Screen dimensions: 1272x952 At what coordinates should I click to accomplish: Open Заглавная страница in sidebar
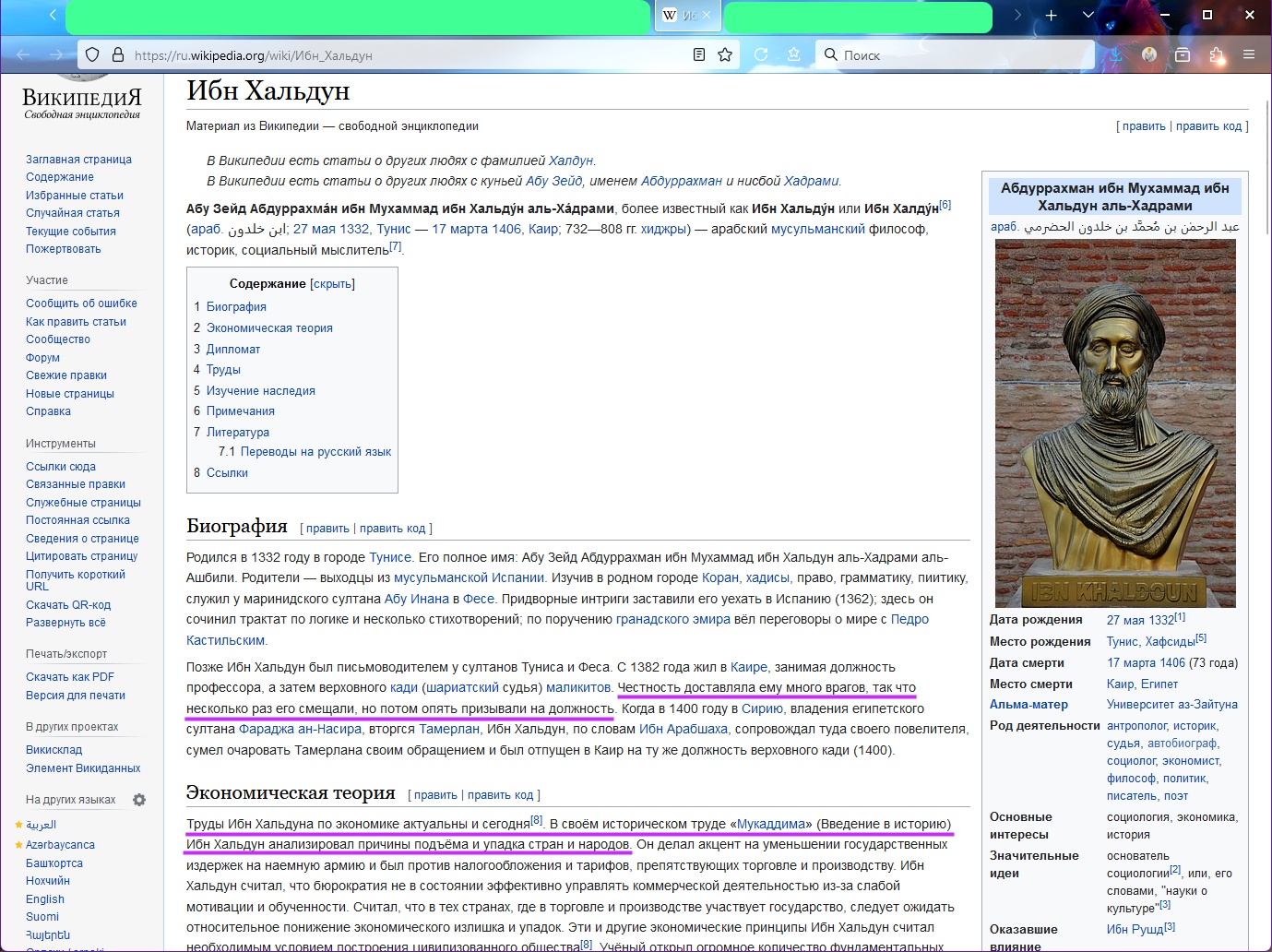click(78, 160)
